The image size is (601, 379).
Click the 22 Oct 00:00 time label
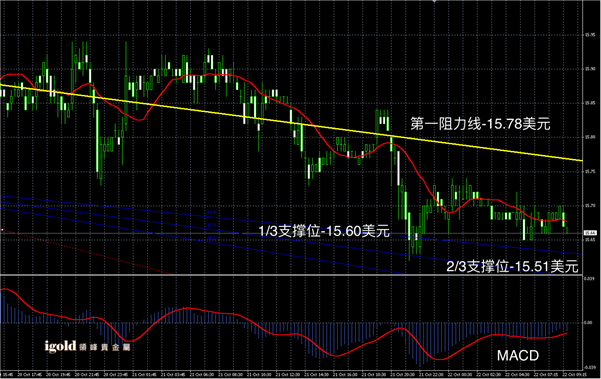pyautogui.click(x=461, y=374)
